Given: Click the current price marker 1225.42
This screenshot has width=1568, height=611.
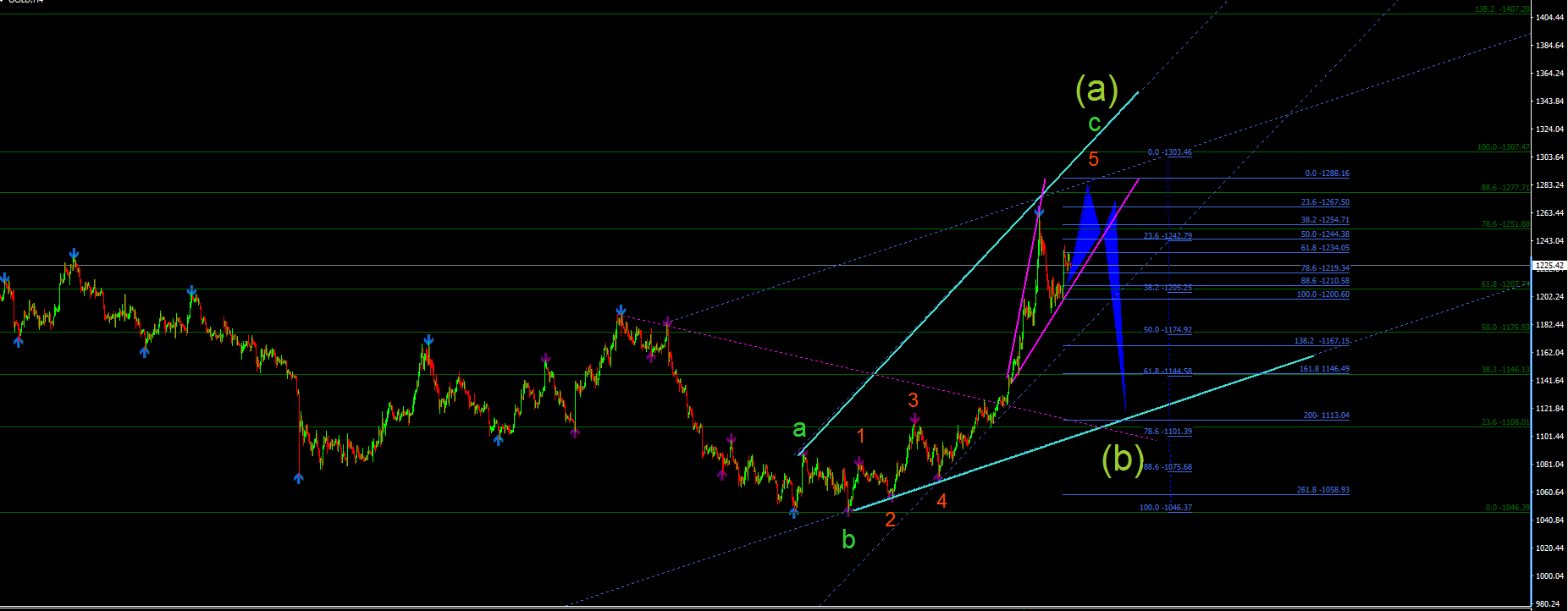Looking at the screenshot, I should tap(1550, 266).
